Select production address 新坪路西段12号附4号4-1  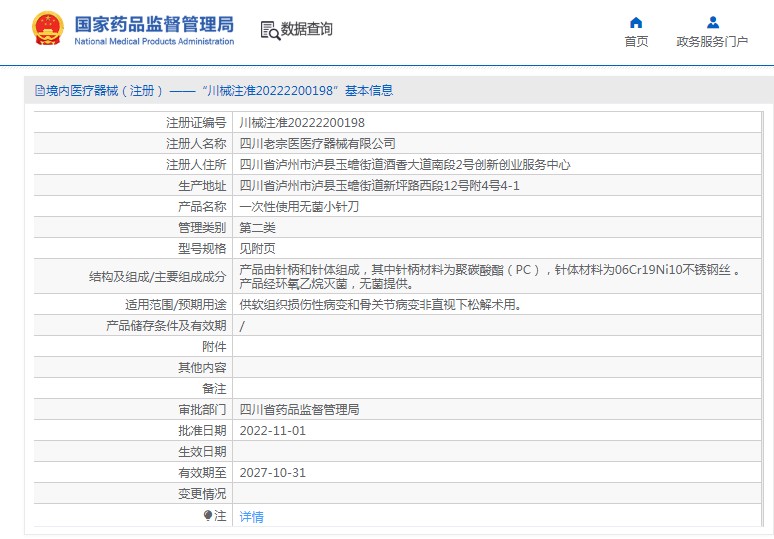380,186
